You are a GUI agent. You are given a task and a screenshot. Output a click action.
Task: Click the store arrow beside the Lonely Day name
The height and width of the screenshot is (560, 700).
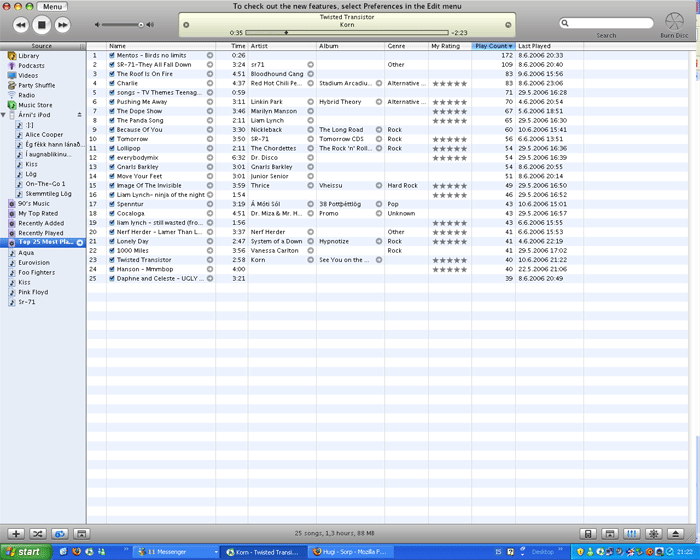click(x=210, y=241)
